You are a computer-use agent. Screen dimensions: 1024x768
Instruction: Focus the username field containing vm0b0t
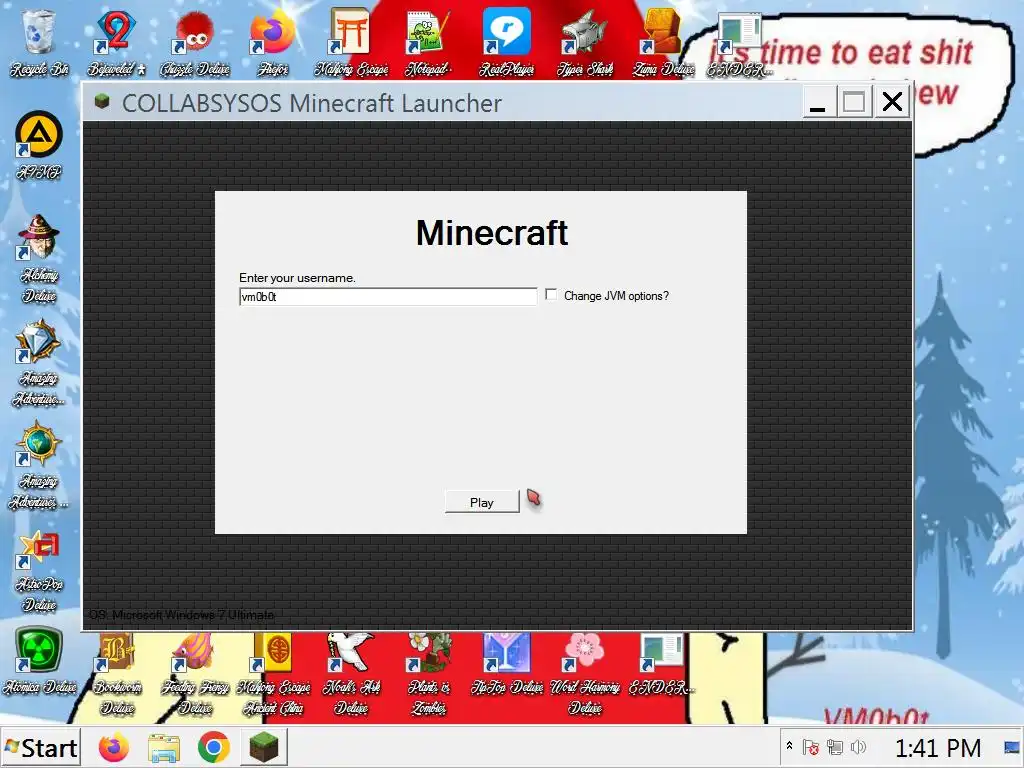pos(388,296)
